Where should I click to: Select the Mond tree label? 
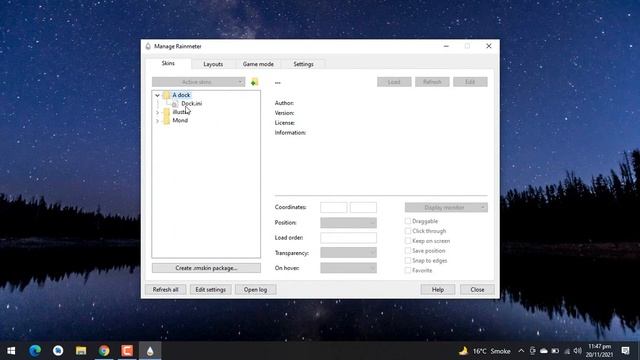point(180,120)
